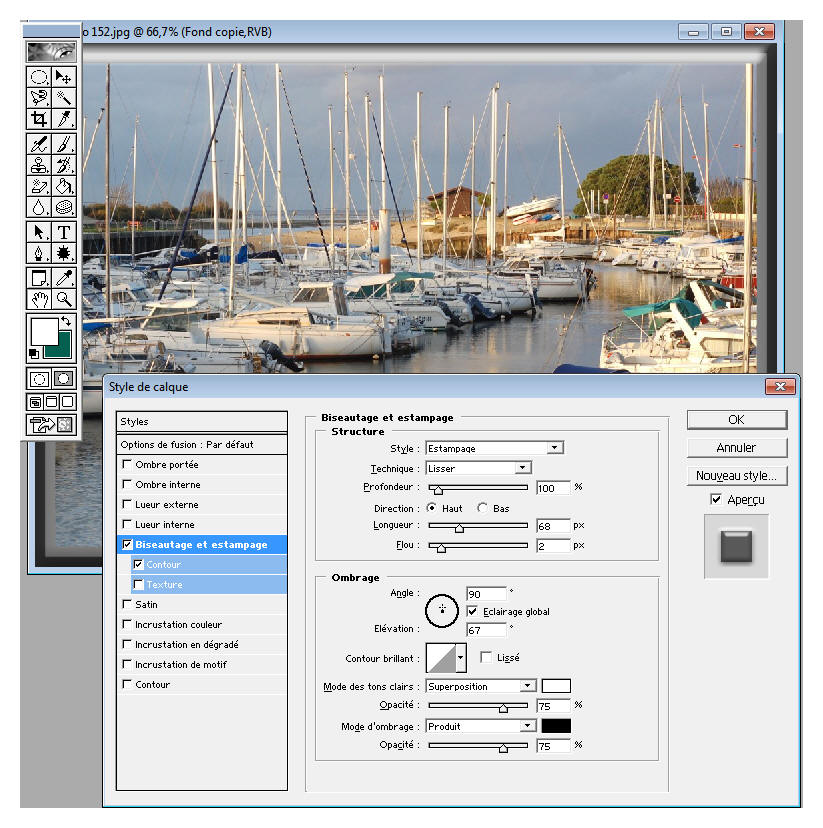Select the Slice knife tool
This screenshot has width=823, height=828.
[x=64, y=119]
